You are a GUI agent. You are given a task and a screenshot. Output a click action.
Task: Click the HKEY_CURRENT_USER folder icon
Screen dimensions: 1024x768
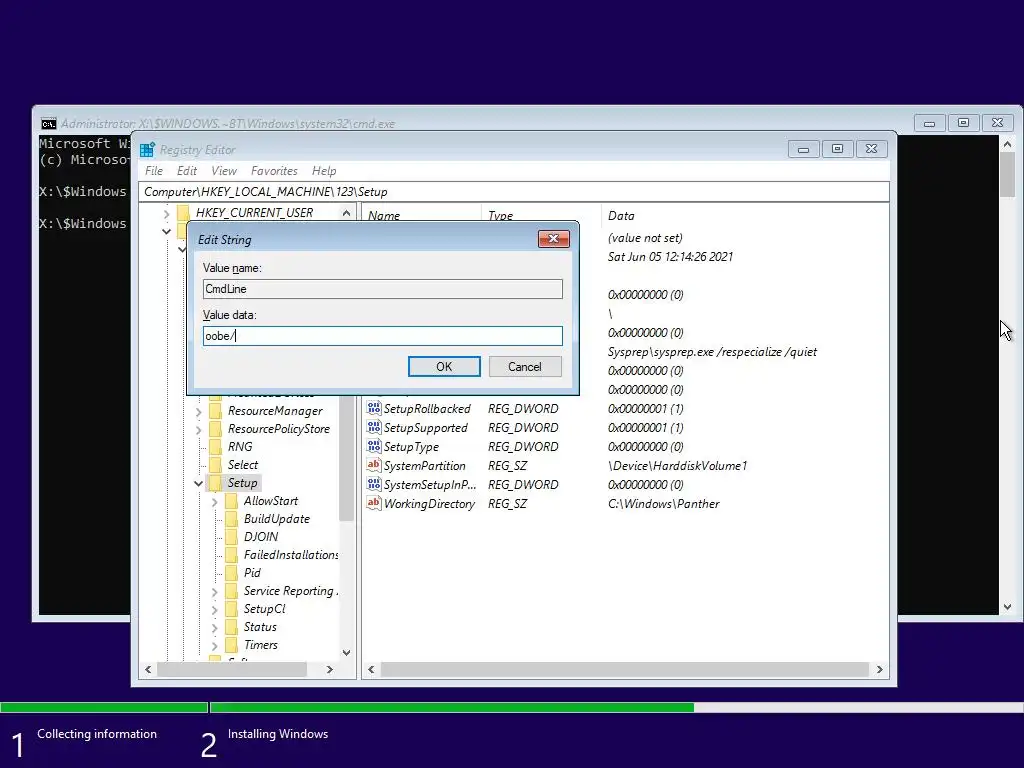click(x=184, y=212)
